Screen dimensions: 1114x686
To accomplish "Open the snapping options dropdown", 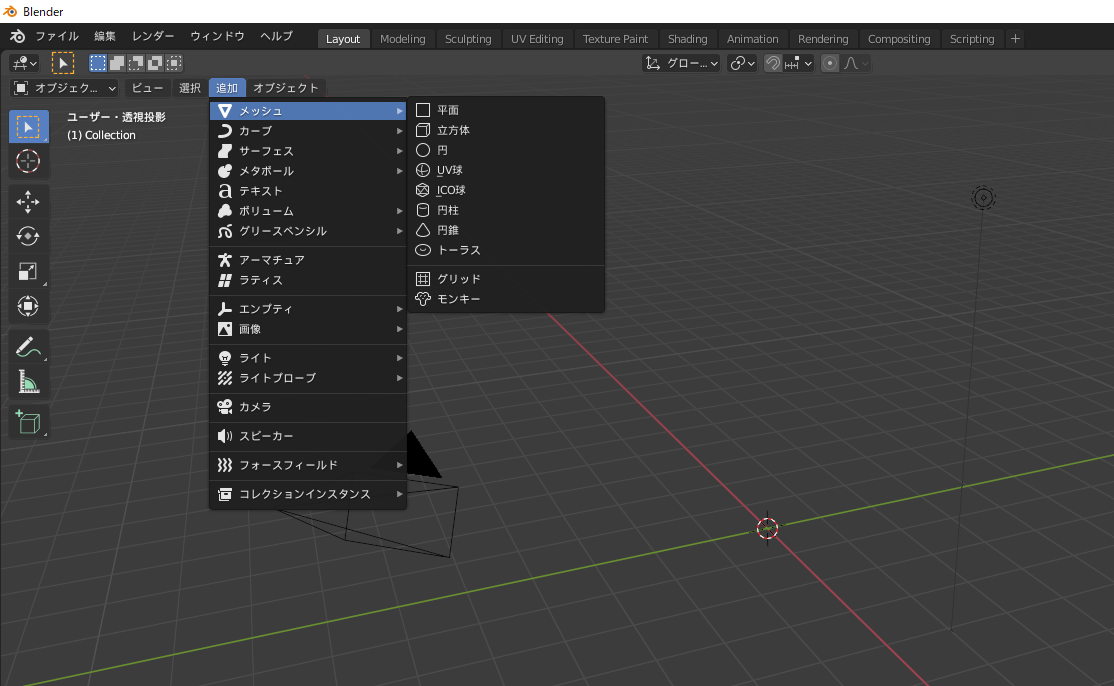I will (799, 63).
